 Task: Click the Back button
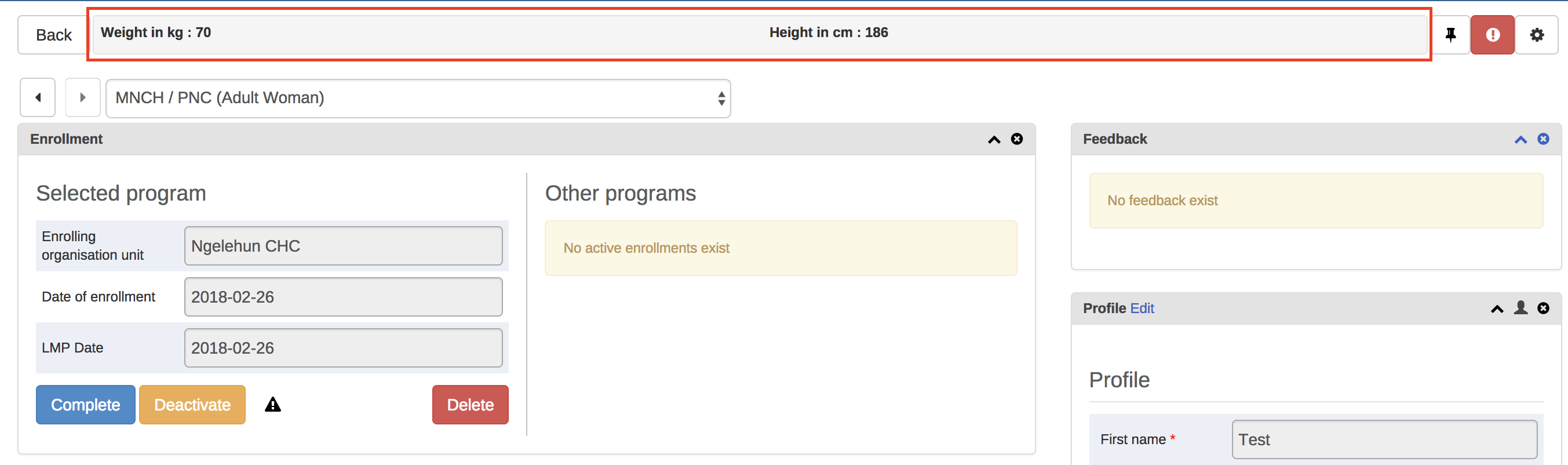coord(53,35)
